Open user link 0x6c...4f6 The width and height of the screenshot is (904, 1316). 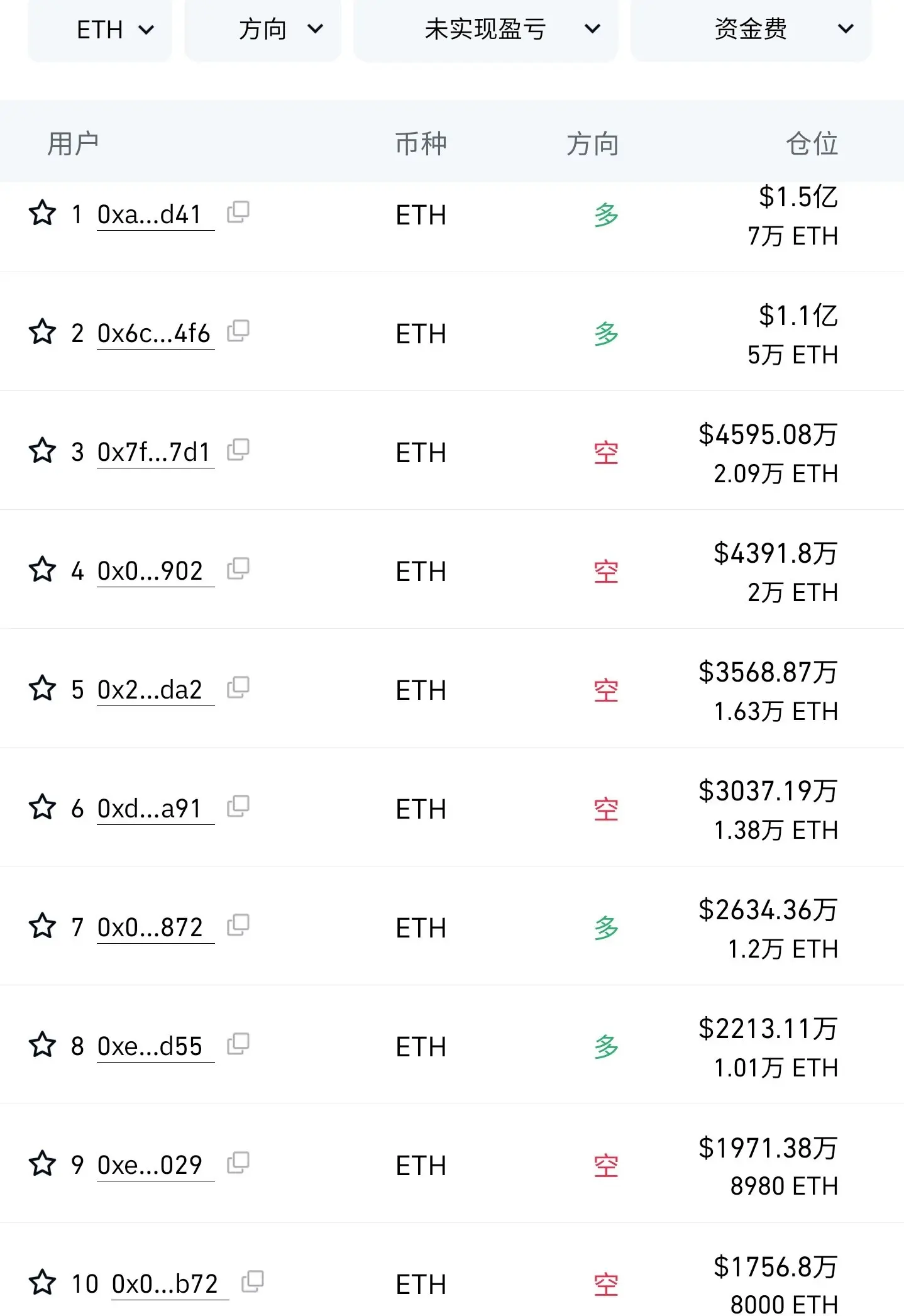coord(153,333)
